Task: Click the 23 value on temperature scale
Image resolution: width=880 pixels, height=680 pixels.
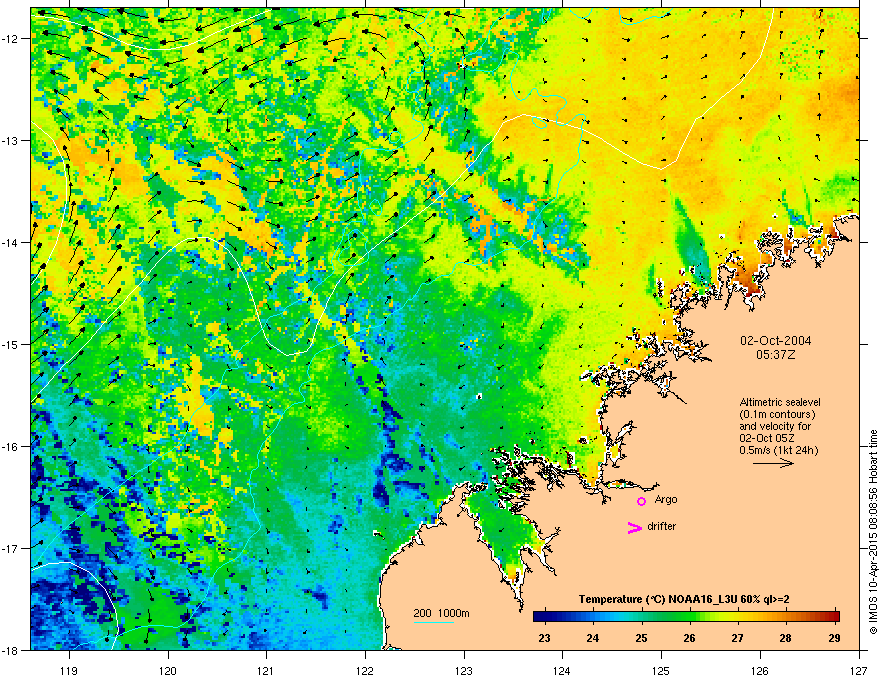Action: pyautogui.click(x=544, y=638)
